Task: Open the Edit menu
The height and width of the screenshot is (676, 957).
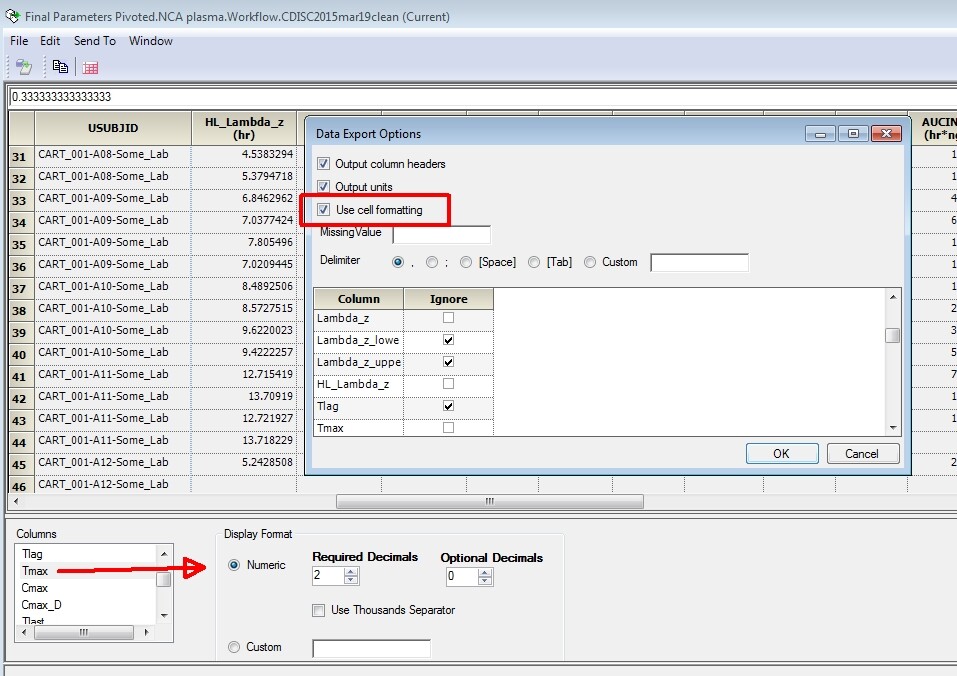Action: click(x=50, y=41)
